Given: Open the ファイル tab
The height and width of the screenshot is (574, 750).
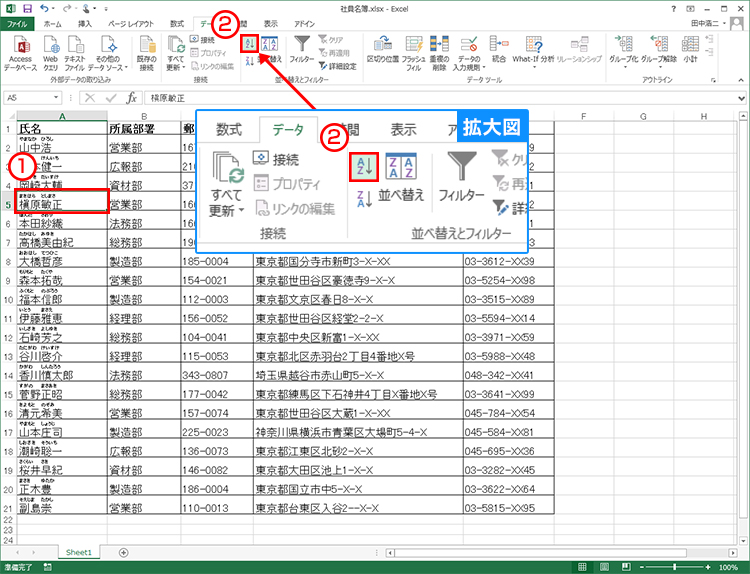Looking at the screenshot, I should point(18,21).
